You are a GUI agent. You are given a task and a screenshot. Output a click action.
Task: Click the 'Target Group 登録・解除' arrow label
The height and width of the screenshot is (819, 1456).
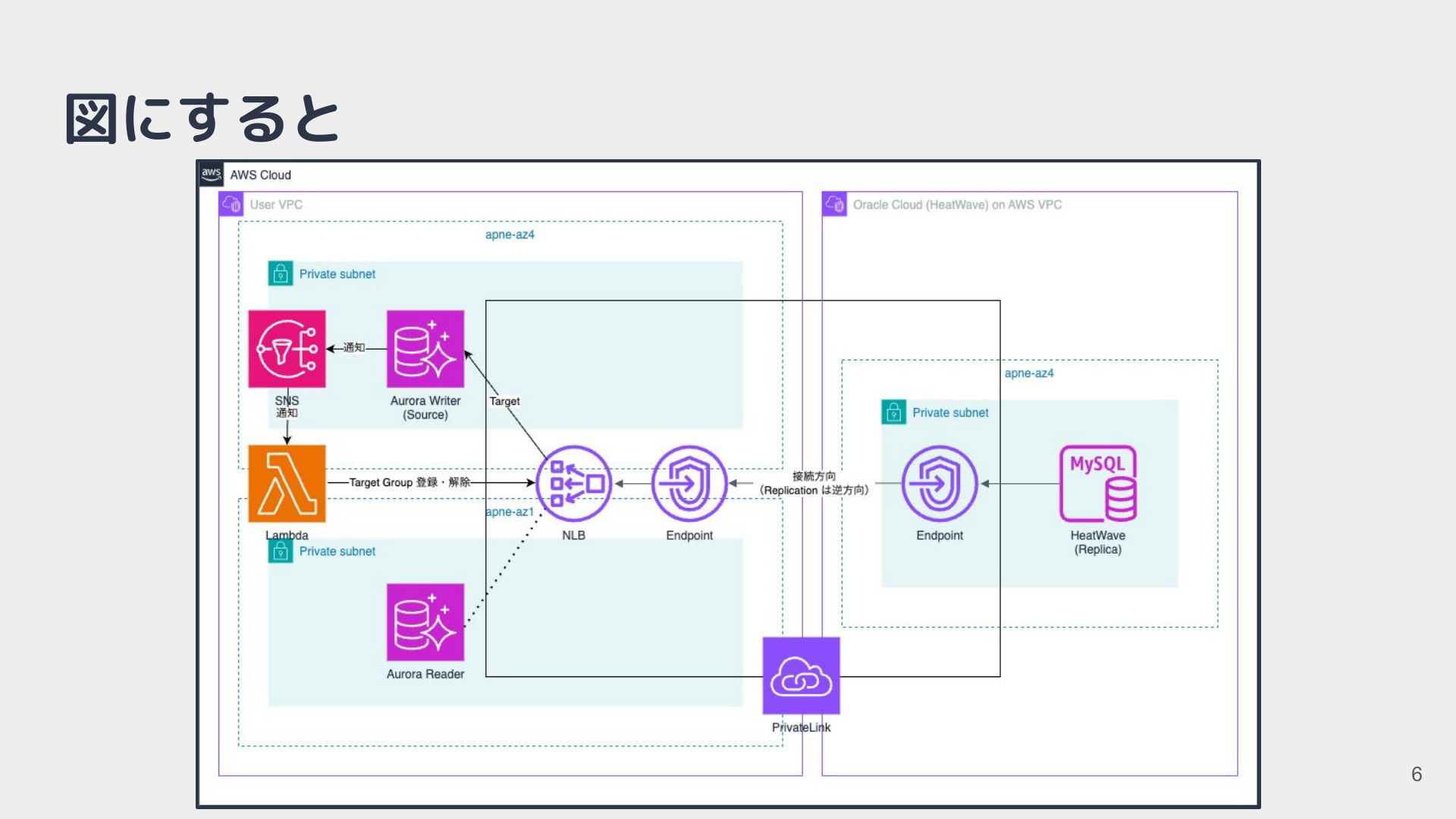tap(409, 482)
